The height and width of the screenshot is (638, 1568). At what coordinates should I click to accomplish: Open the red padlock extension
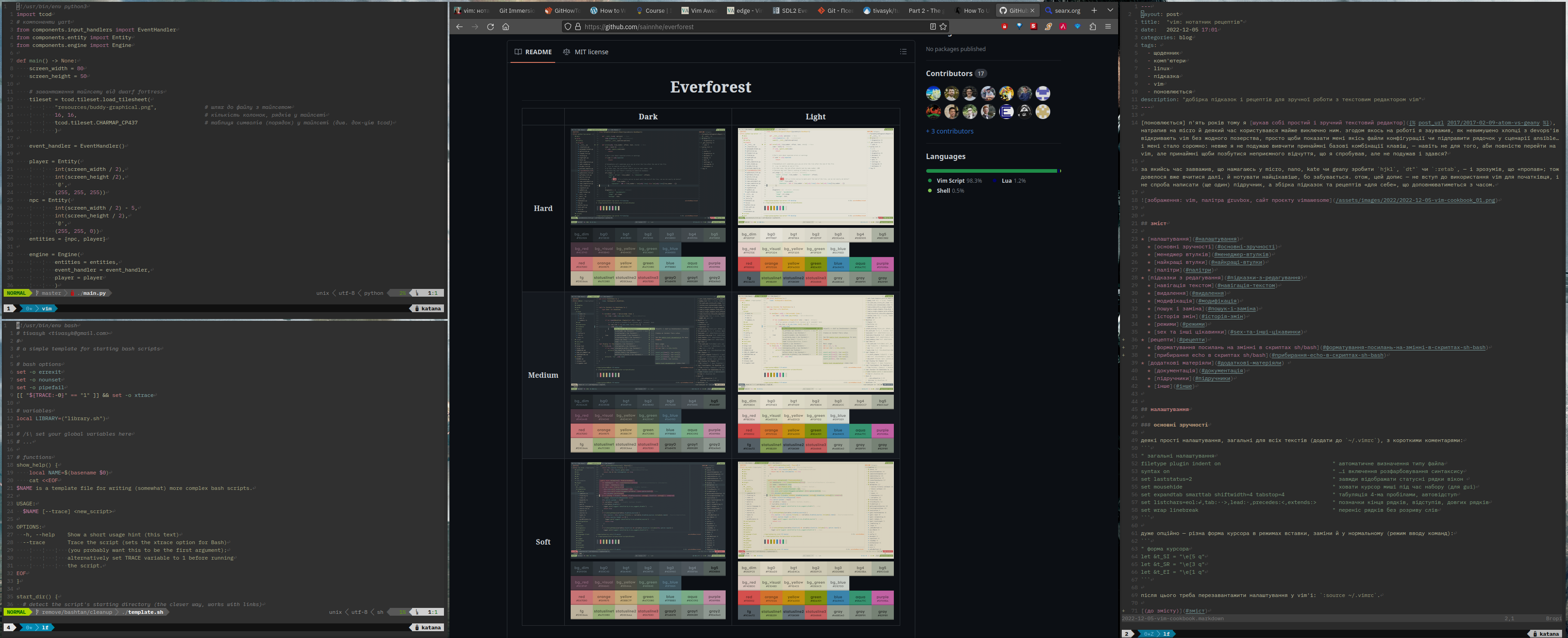click(1004, 27)
